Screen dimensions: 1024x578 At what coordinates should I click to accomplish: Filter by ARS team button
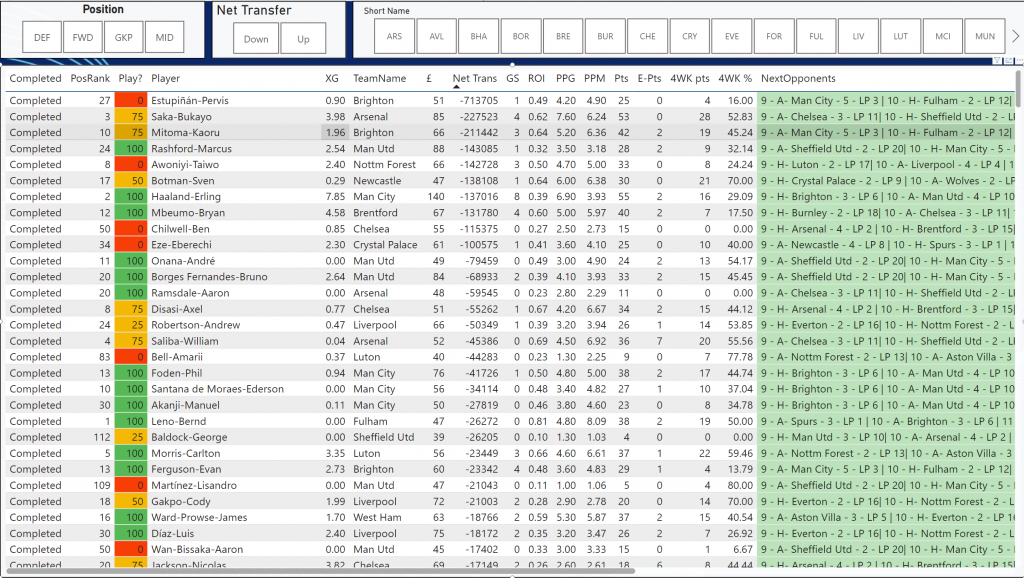395,36
